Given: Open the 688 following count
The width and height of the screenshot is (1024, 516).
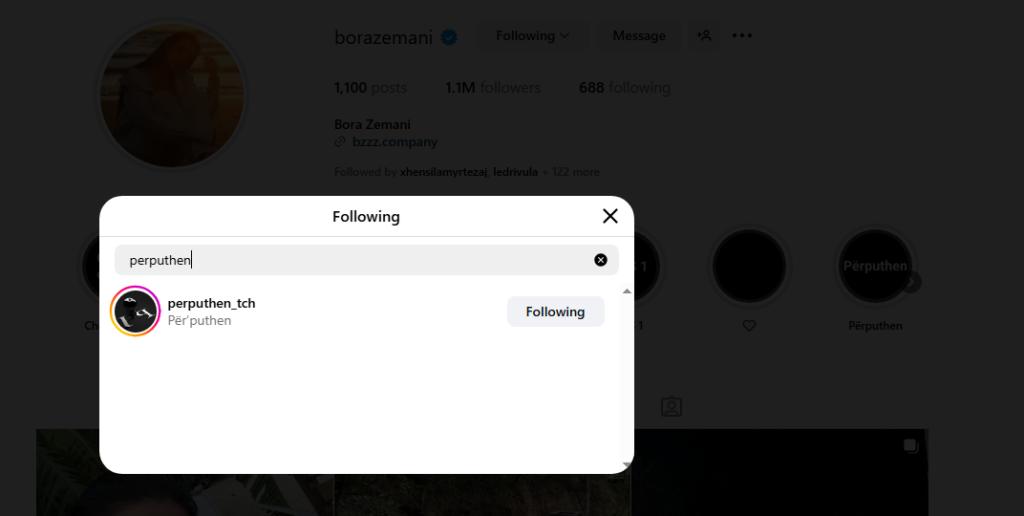Looking at the screenshot, I should pyautogui.click(x=624, y=88).
